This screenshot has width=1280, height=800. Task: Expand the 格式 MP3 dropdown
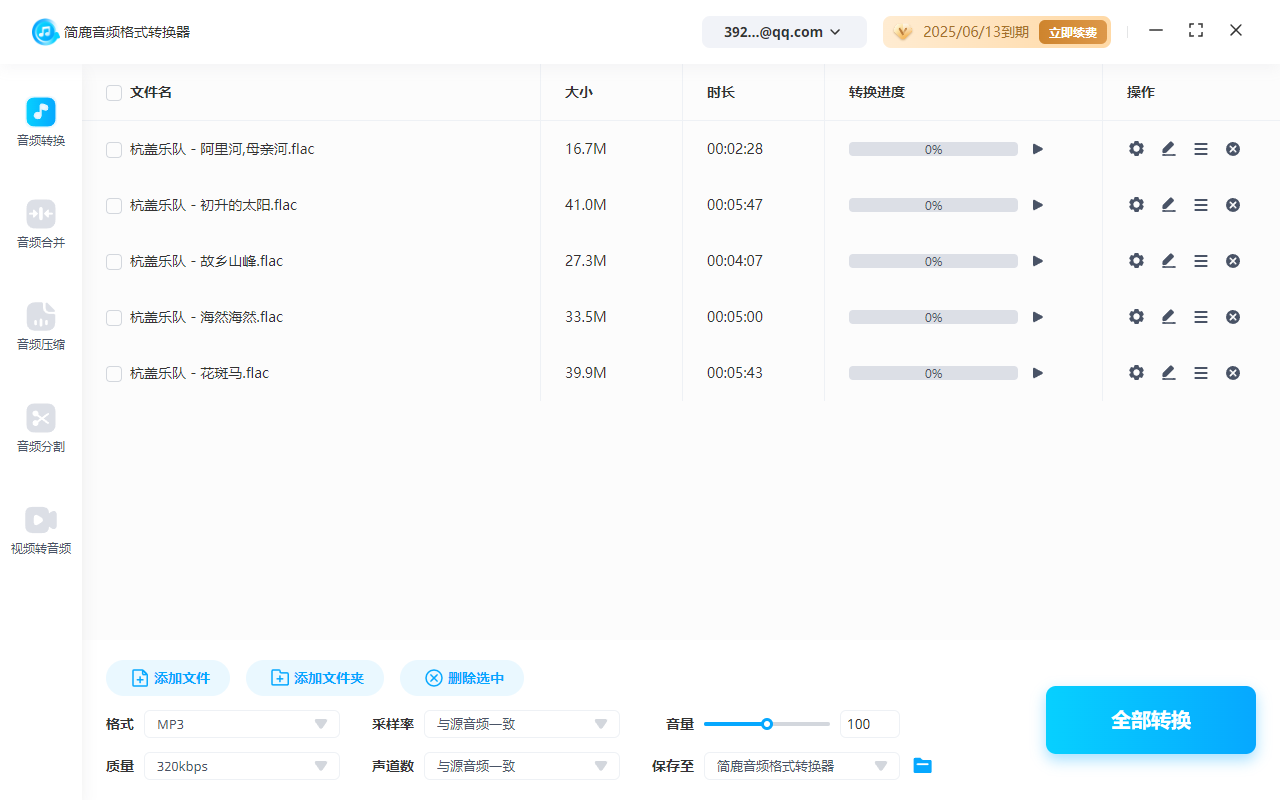pos(242,724)
